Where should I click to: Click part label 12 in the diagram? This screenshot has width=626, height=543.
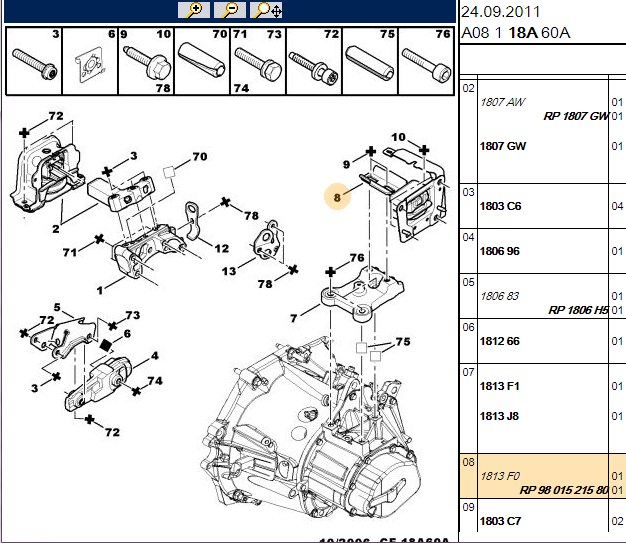point(222,249)
